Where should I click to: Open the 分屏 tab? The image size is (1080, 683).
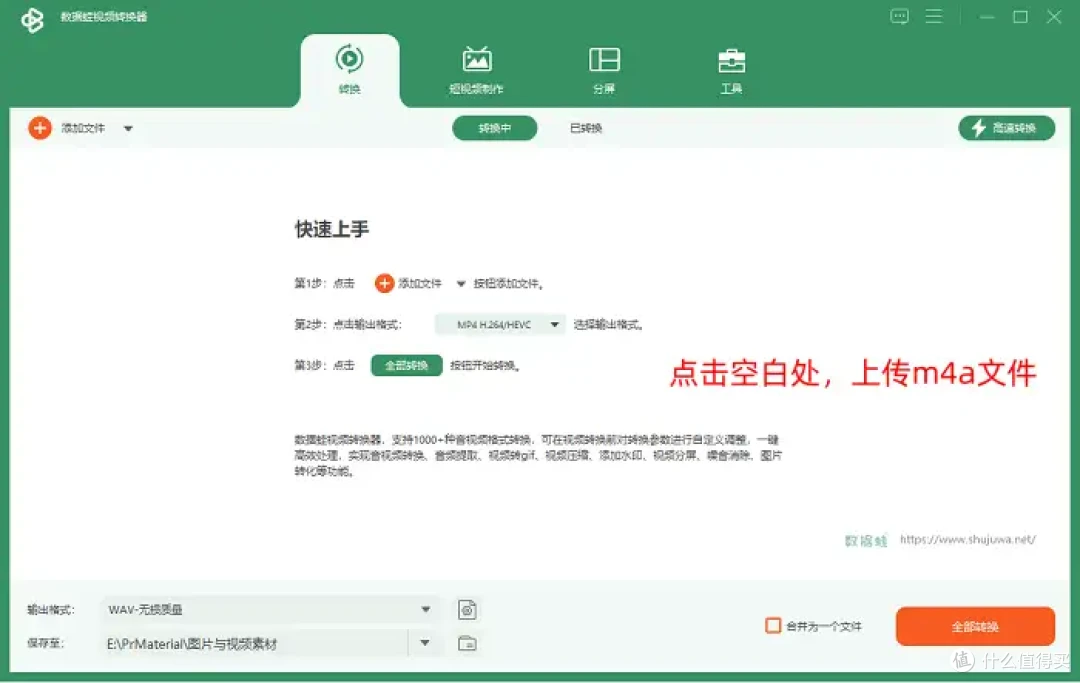tap(604, 70)
